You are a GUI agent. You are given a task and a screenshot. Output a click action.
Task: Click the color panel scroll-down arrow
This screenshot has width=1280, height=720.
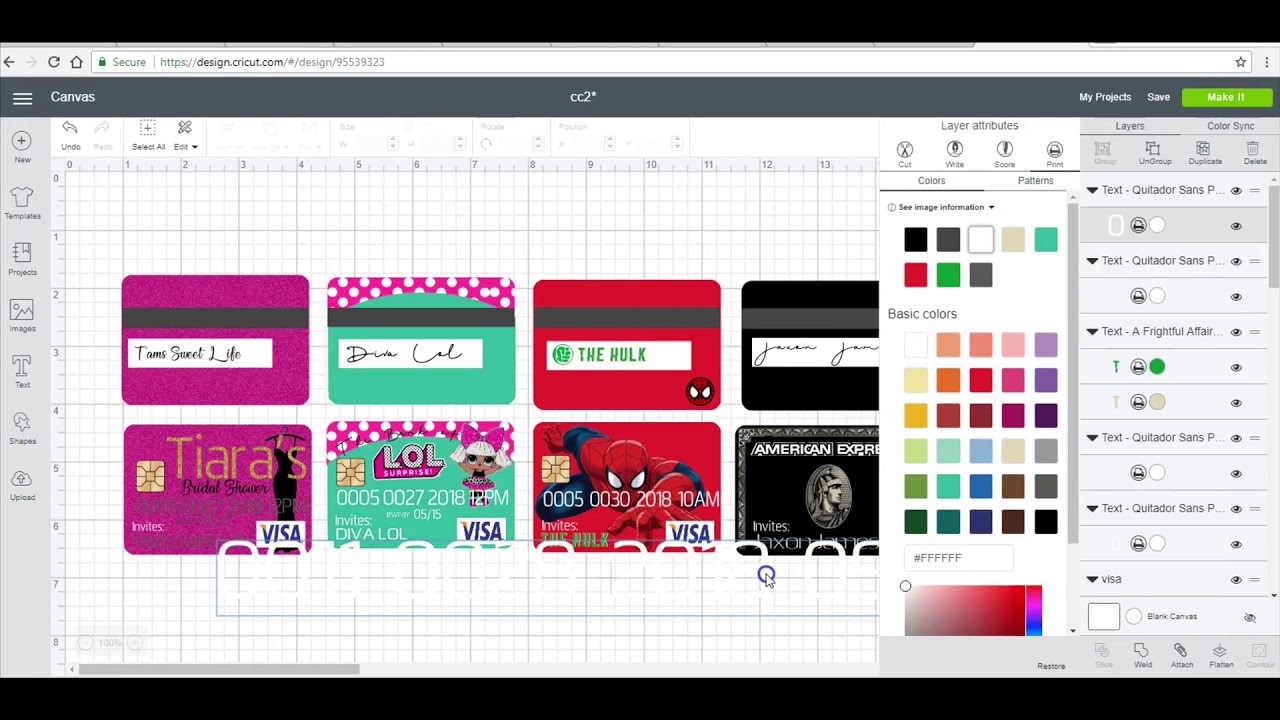click(1073, 631)
